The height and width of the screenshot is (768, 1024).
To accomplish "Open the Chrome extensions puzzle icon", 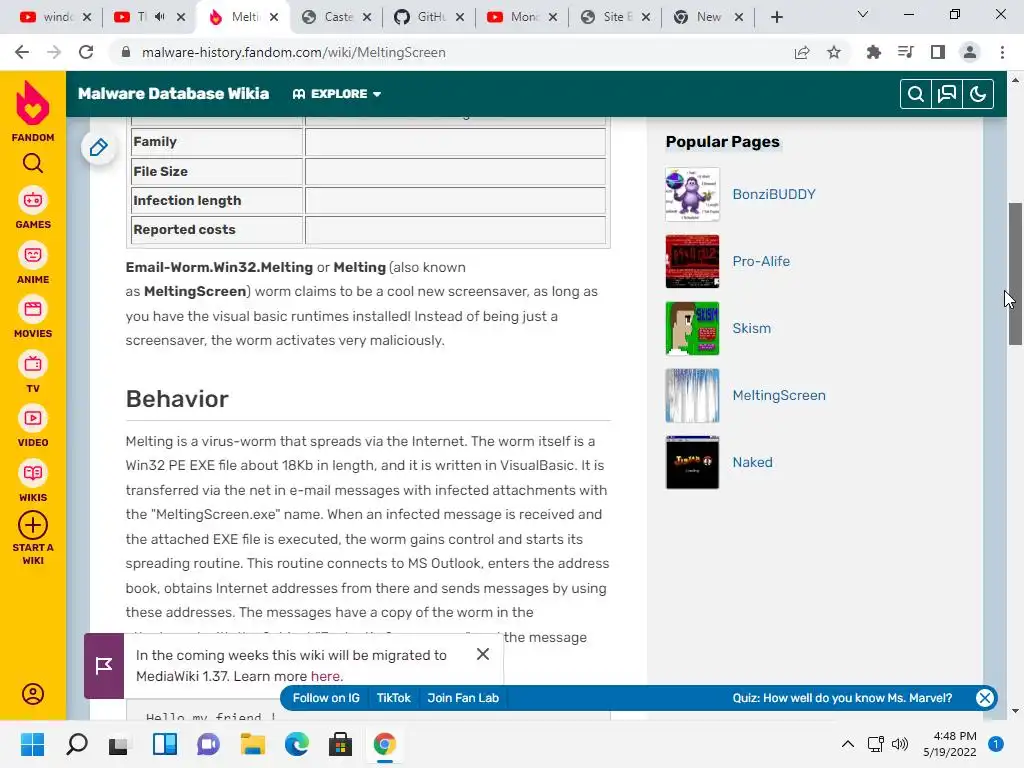I will click(873, 52).
